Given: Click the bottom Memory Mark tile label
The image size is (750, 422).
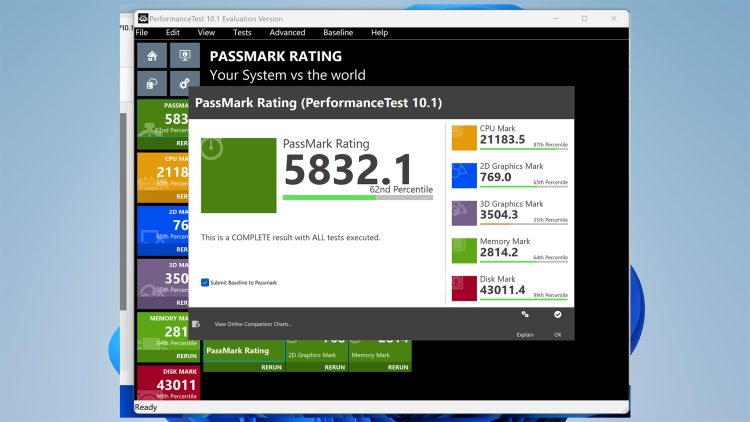Looking at the screenshot, I should [371, 355].
